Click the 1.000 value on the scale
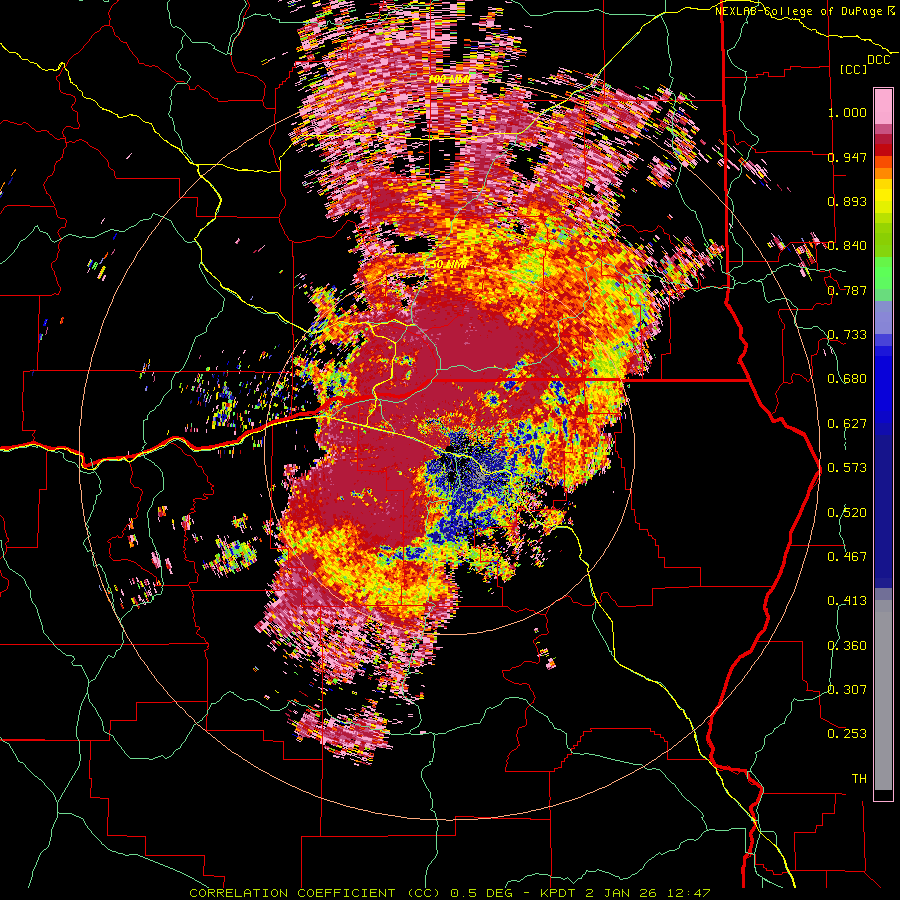 [847, 112]
